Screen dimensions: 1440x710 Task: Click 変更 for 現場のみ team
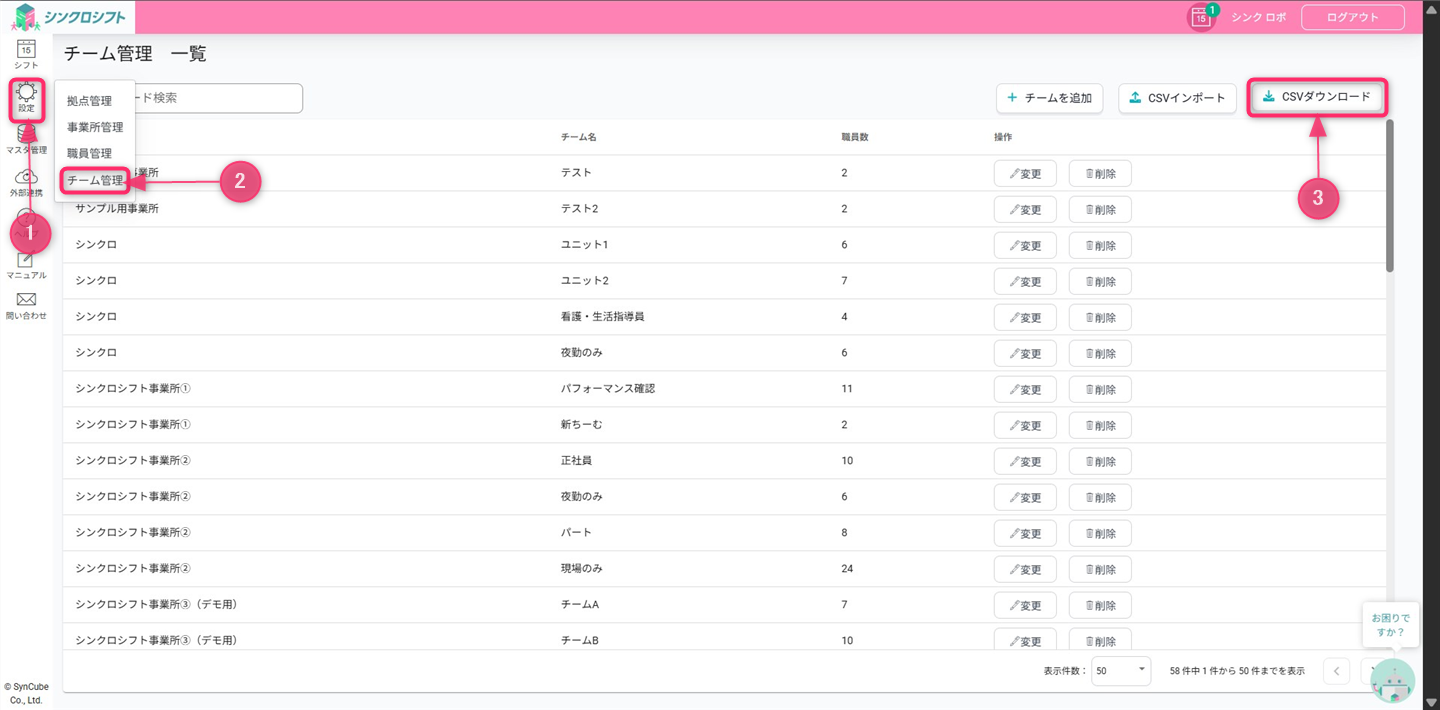(1025, 569)
